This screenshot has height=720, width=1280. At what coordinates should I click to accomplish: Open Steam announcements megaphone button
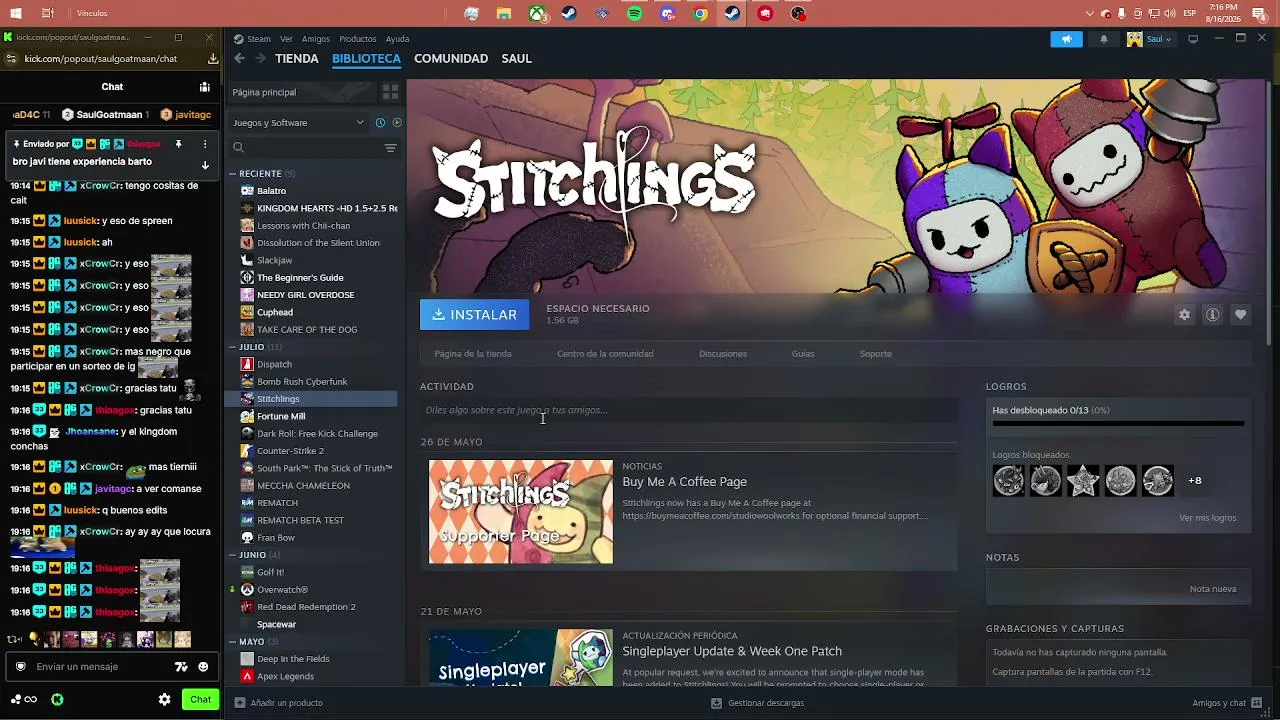click(1066, 39)
